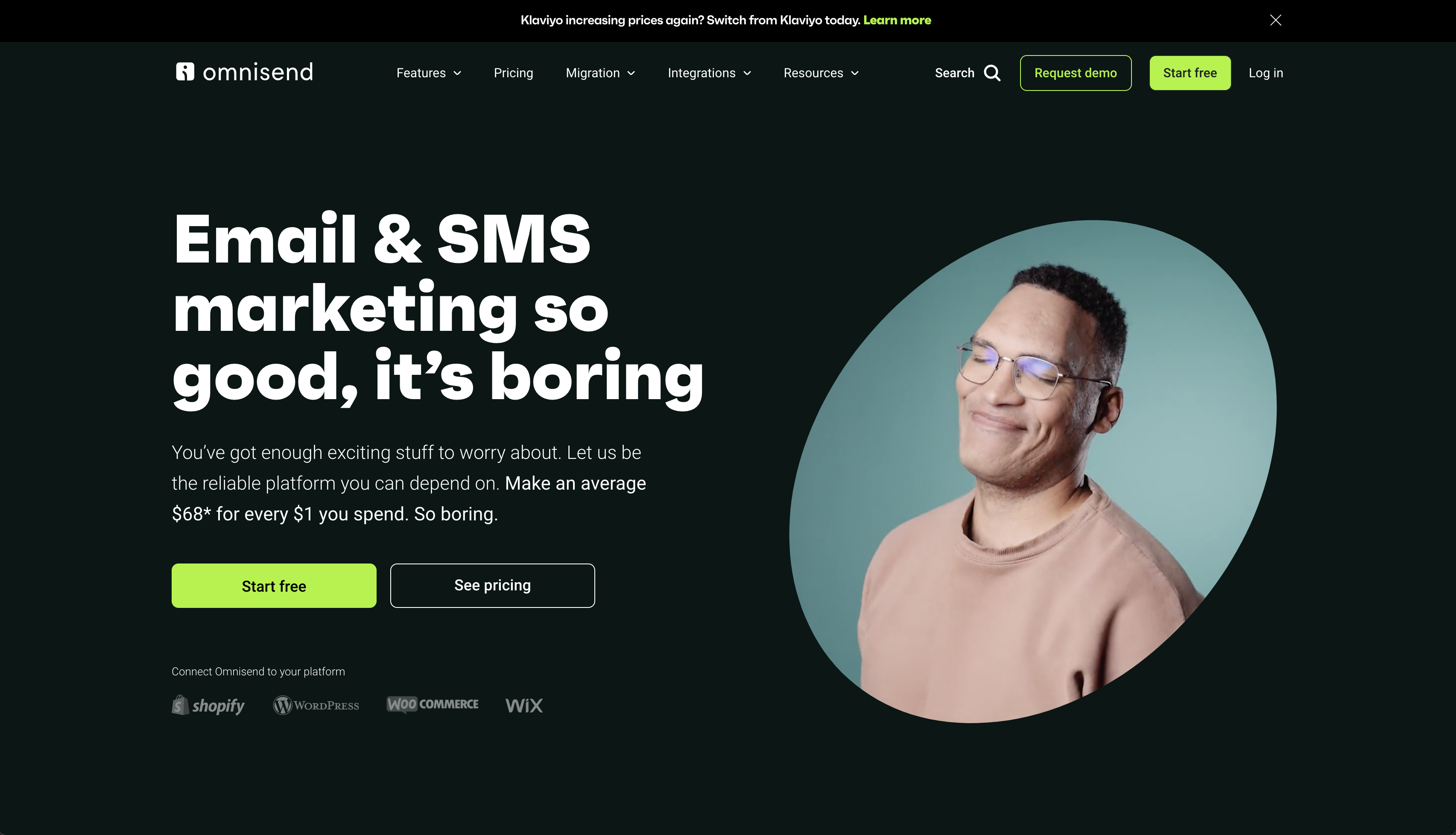Click Start free in header
Viewport: 1456px width, 835px height.
(1190, 73)
